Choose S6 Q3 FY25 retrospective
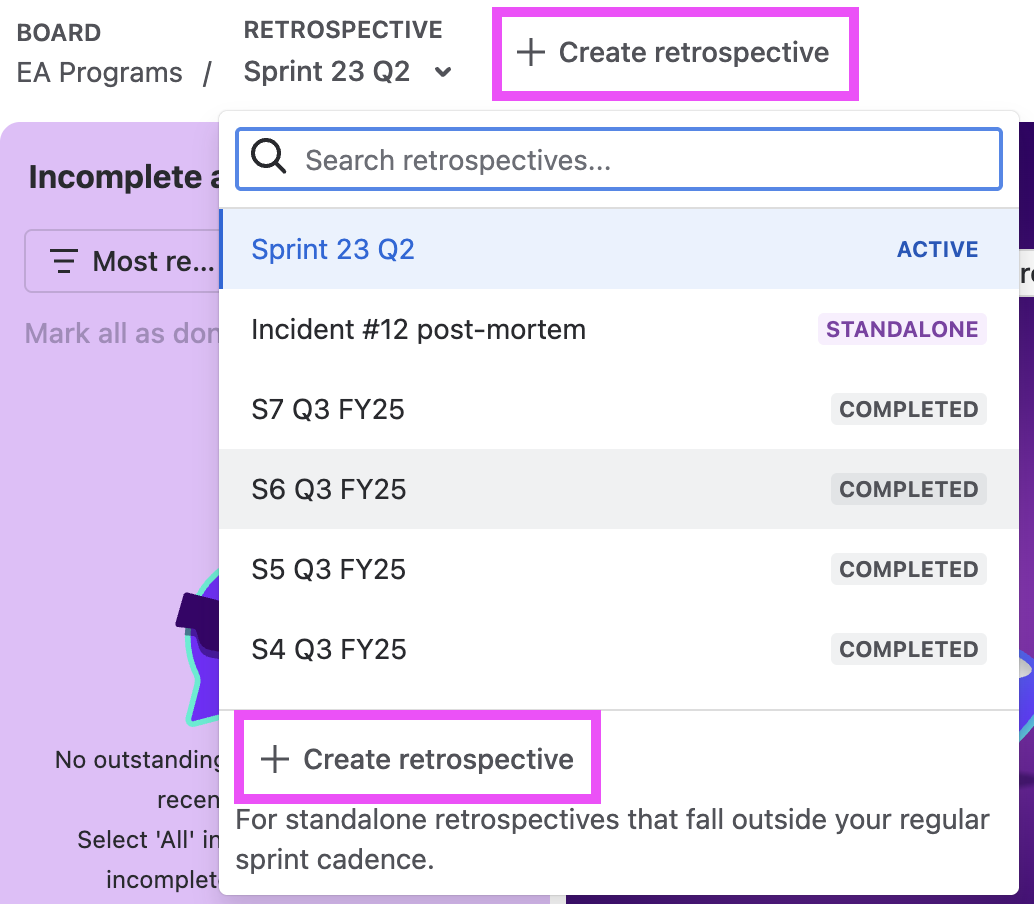Image resolution: width=1034 pixels, height=904 pixels. 619,489
